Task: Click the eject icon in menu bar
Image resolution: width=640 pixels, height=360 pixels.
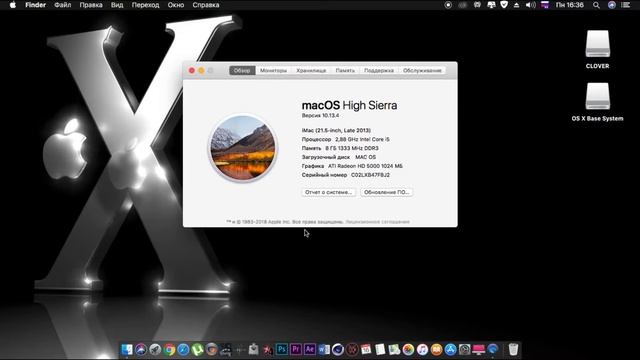Action: click(x=517, y=5)
